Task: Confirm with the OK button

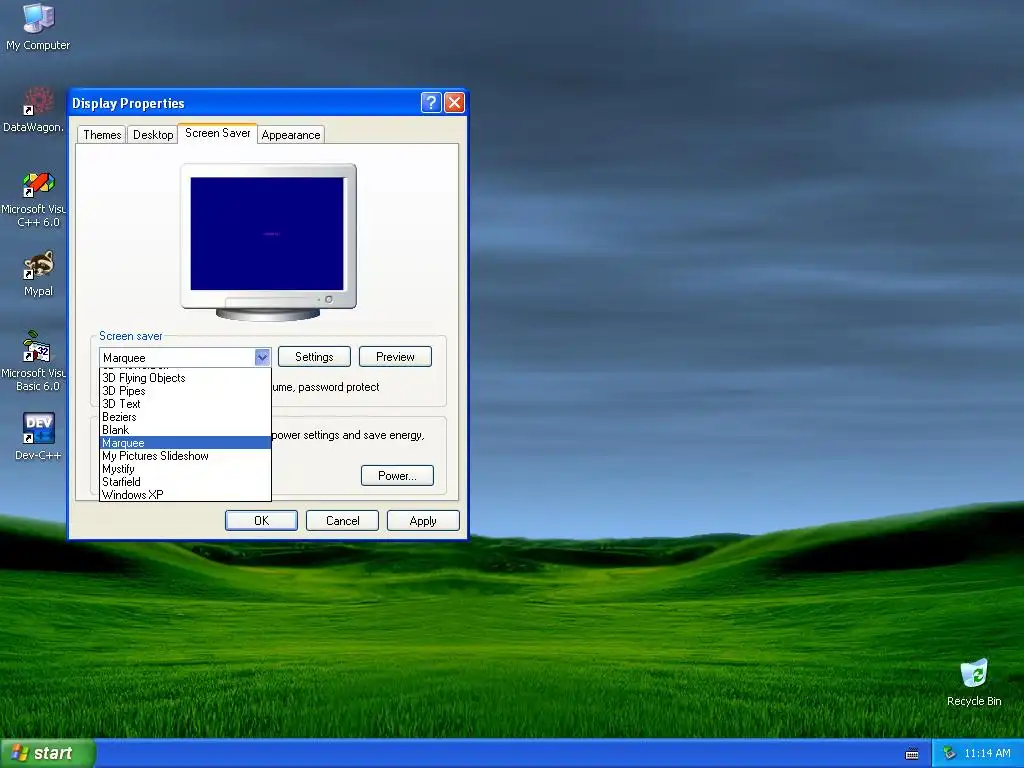Action: (x=261, y=520)
